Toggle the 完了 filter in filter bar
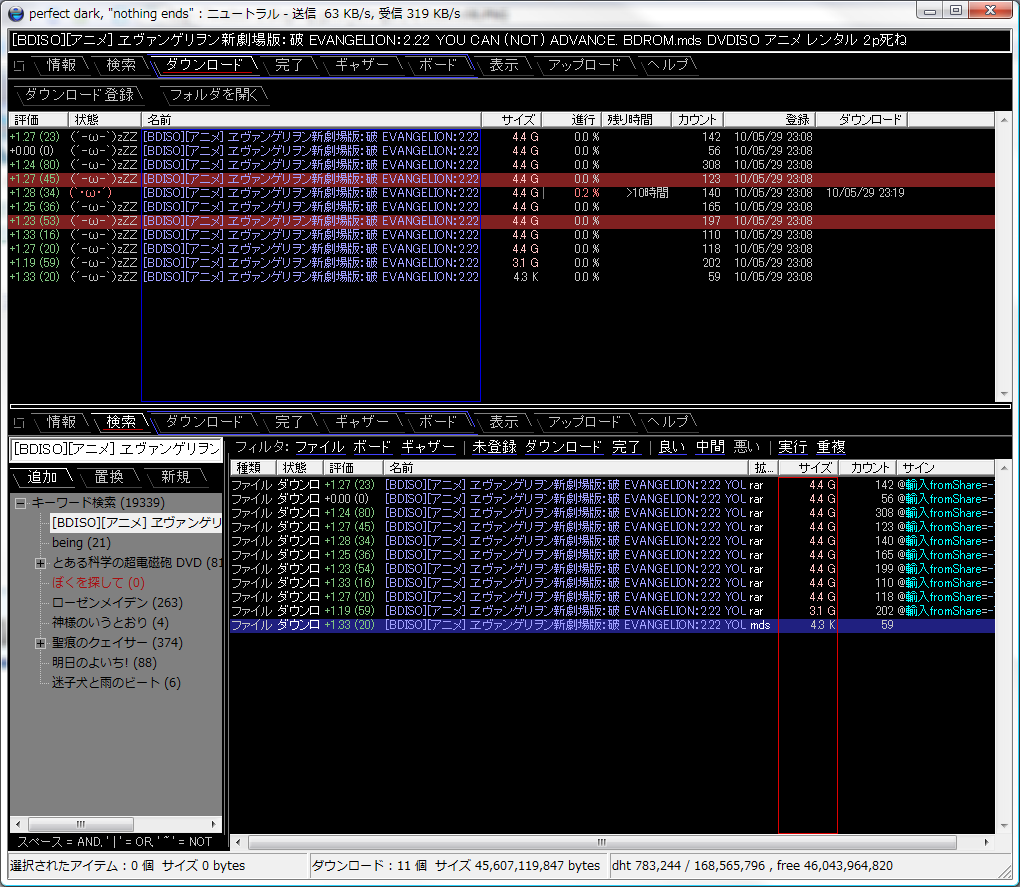Image resolution: width=1020 pixels, height=887 pixels. click(x=626, y=447)
